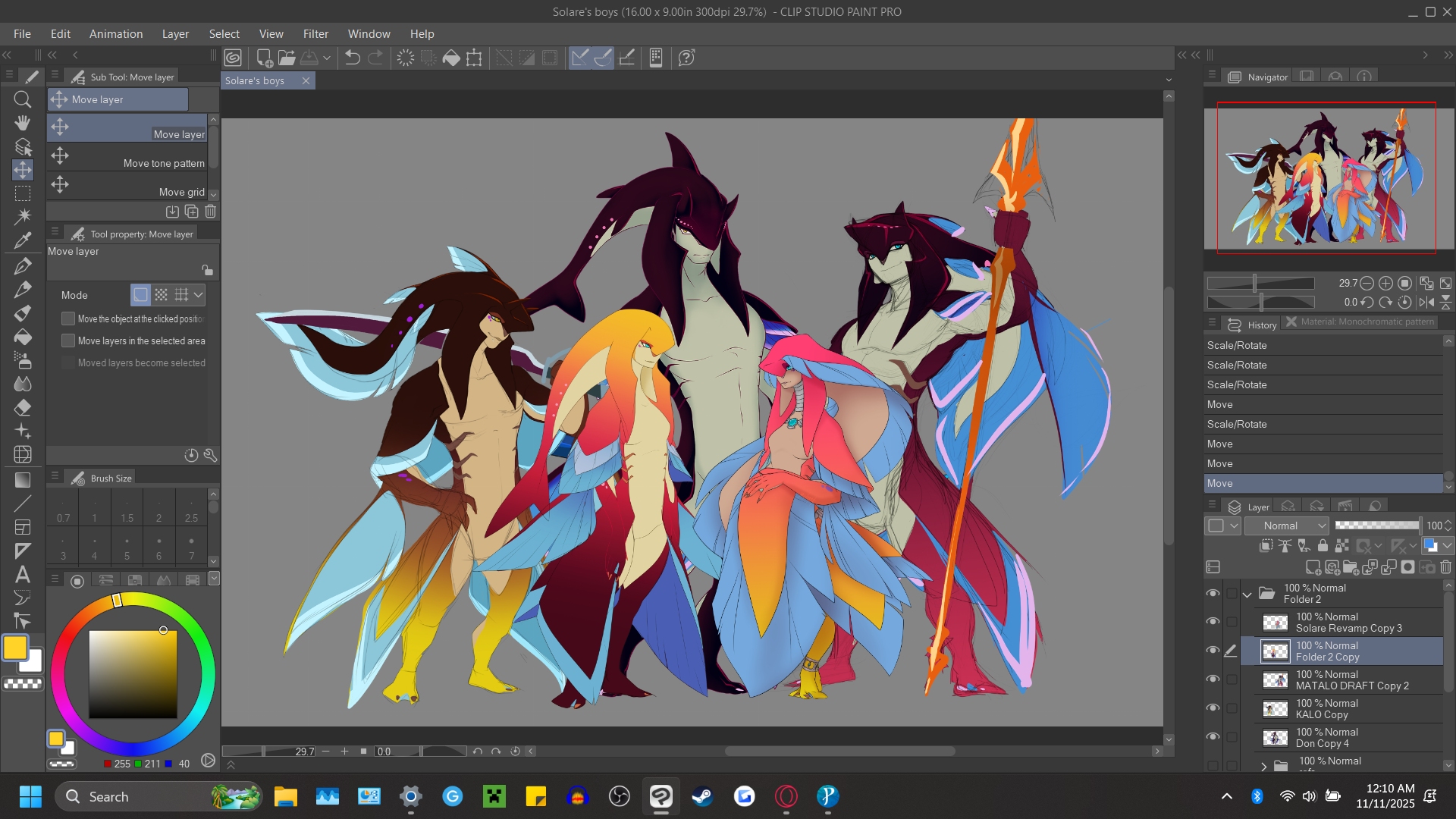
Task: Click the Undo arrow in the toolbar
Action: pos(352,58)
